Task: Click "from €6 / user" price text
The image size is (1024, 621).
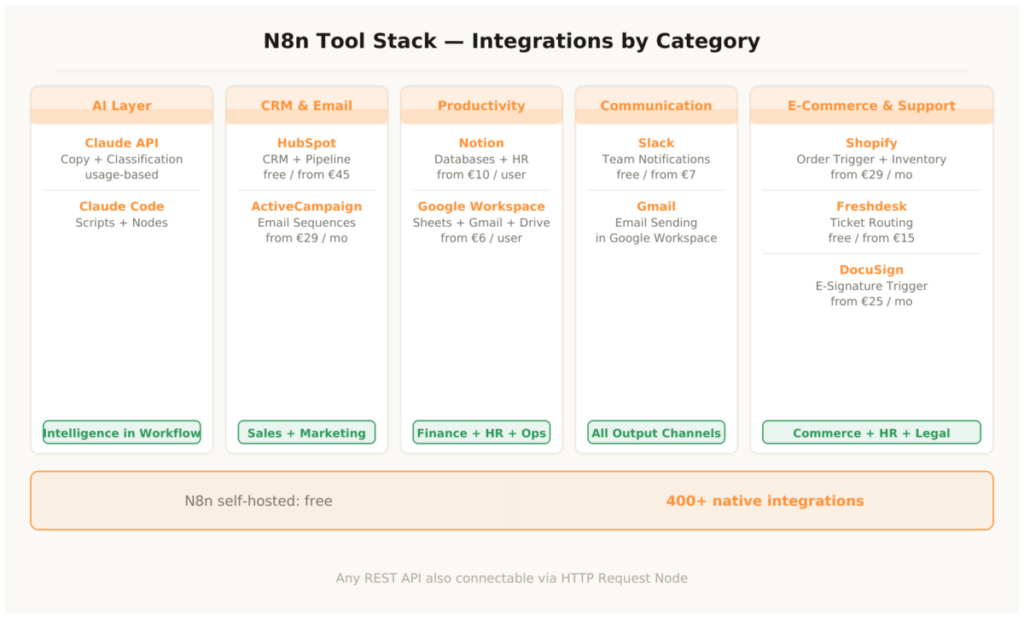Action: [x=481, y=238]
